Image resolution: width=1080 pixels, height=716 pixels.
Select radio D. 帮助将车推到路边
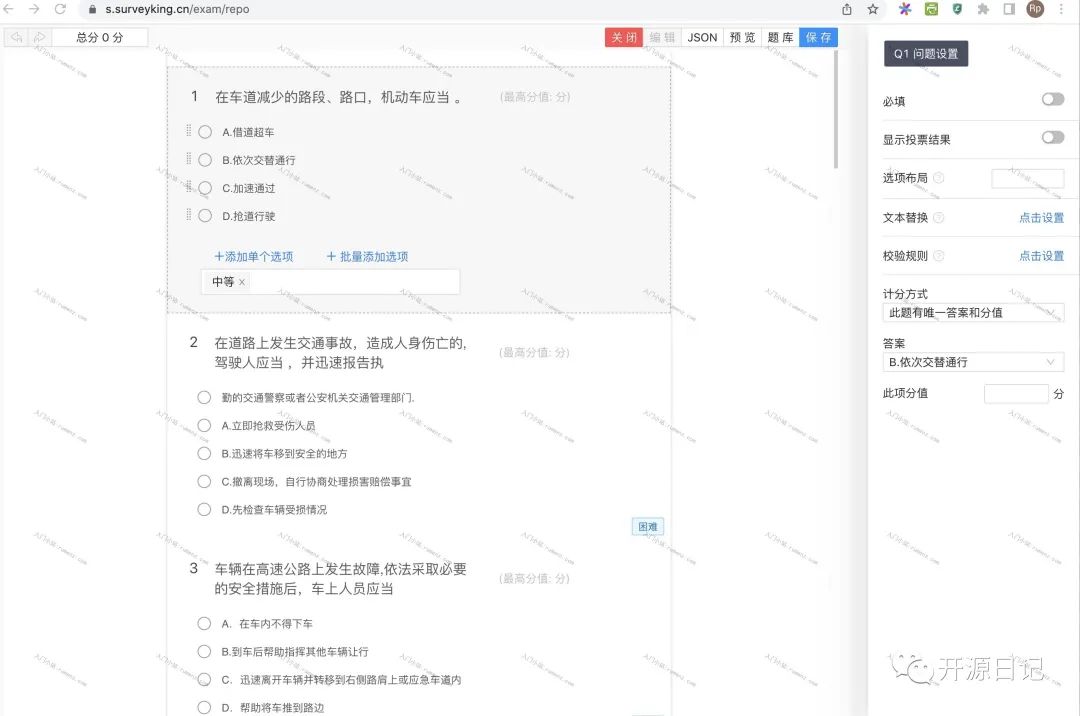204,707
